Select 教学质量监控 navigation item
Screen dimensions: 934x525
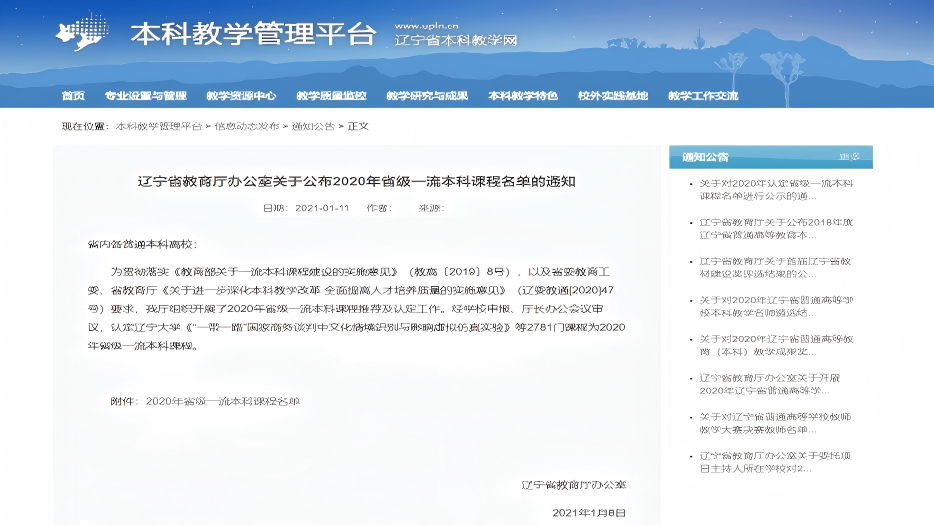pos(331,96)
